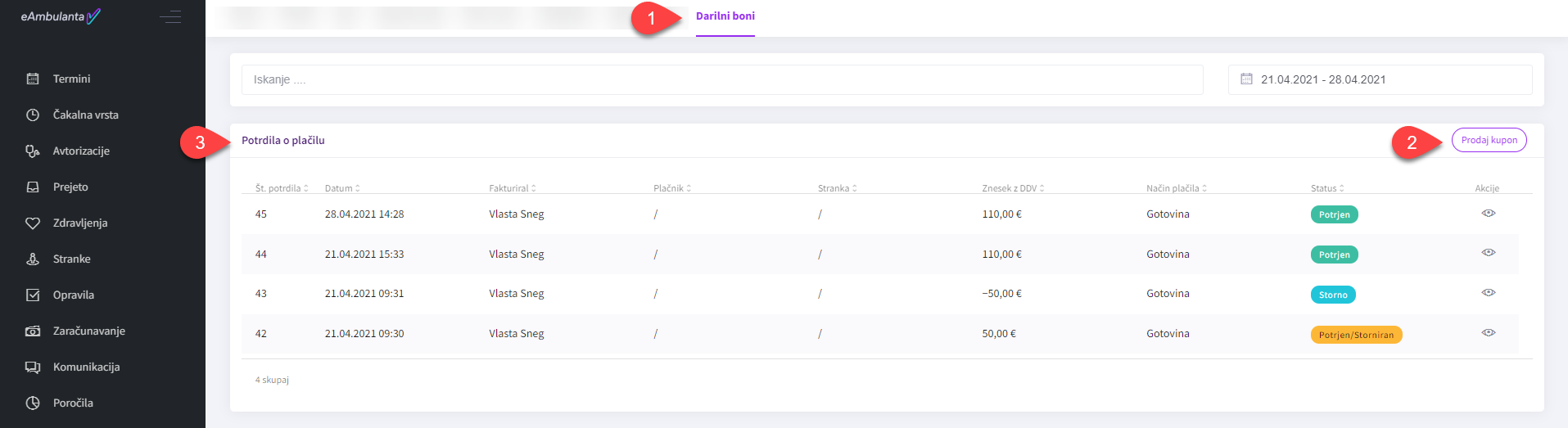This screenshot has height=428, width=1568.
Task: Click the Prejeto inbox icon
Action: 33,187
